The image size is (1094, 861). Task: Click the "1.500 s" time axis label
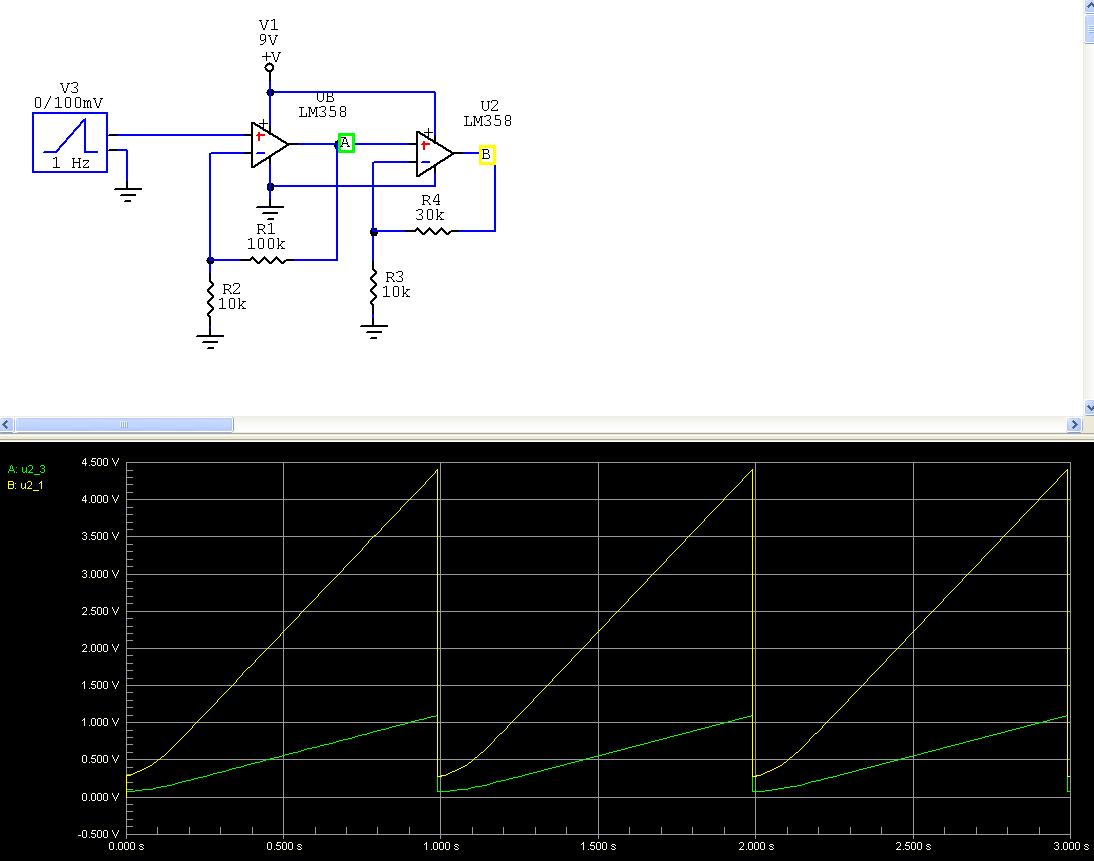click(x=599, y=846)
